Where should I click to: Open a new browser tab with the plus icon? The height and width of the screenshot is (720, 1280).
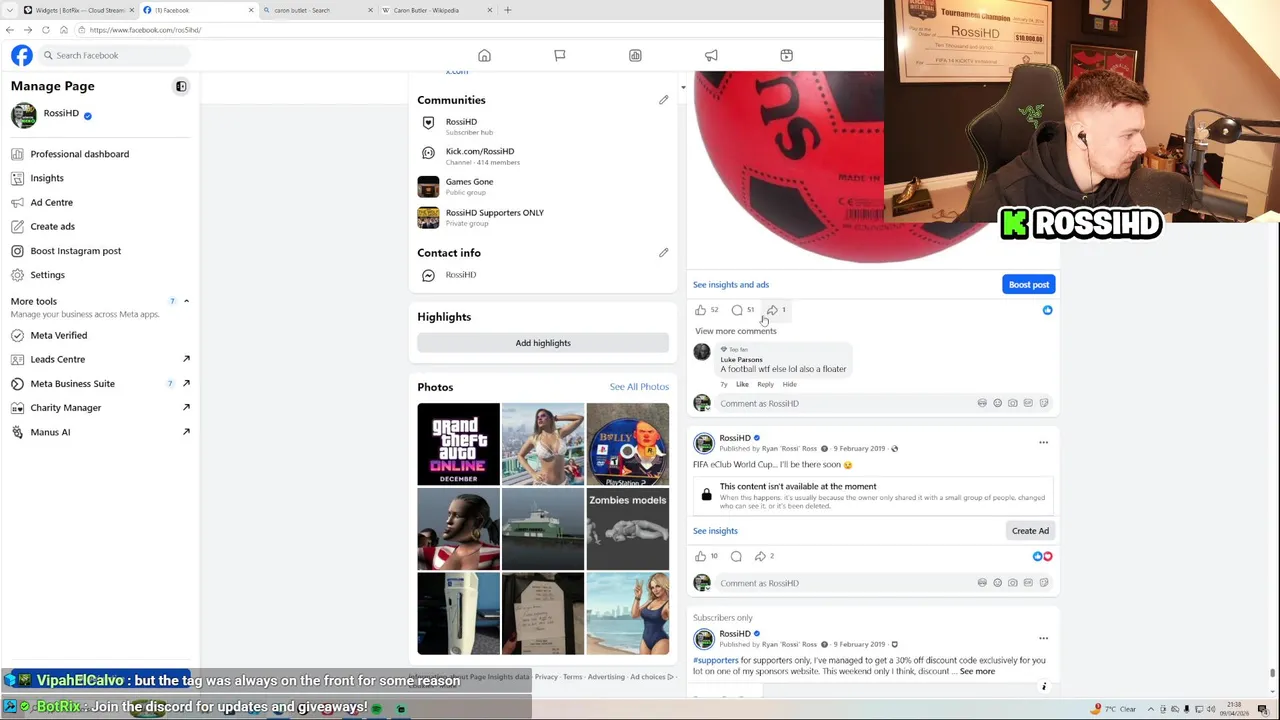pos(507,10)
